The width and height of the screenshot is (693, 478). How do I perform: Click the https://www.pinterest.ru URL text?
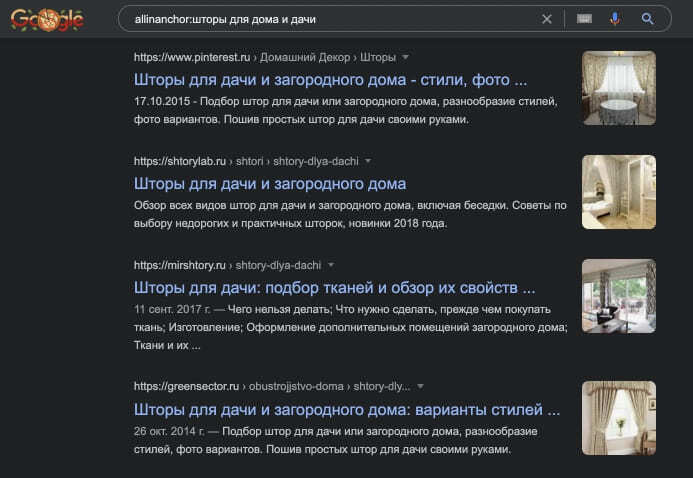coord(192,57)
